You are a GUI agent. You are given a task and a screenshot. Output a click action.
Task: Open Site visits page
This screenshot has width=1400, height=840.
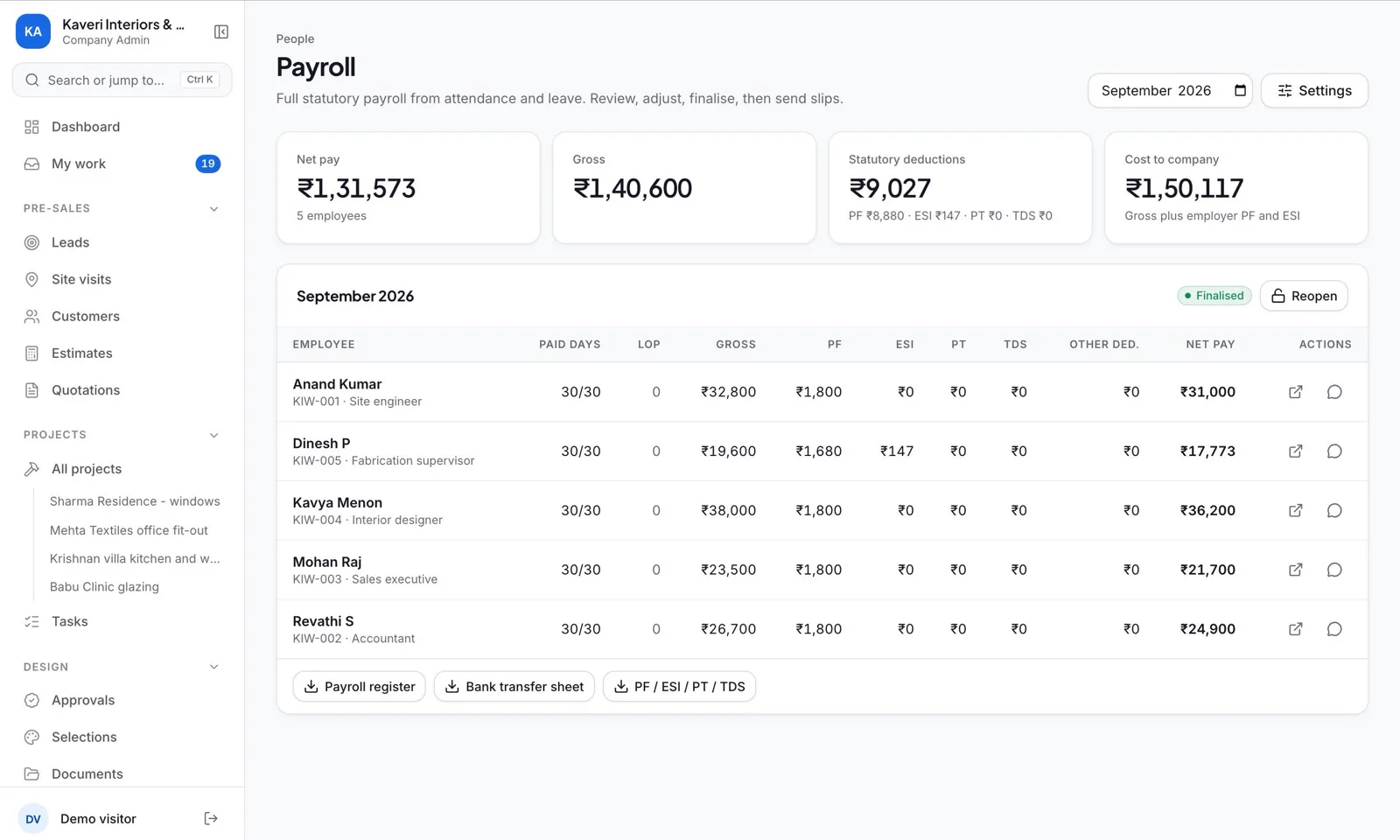point(122,279)
